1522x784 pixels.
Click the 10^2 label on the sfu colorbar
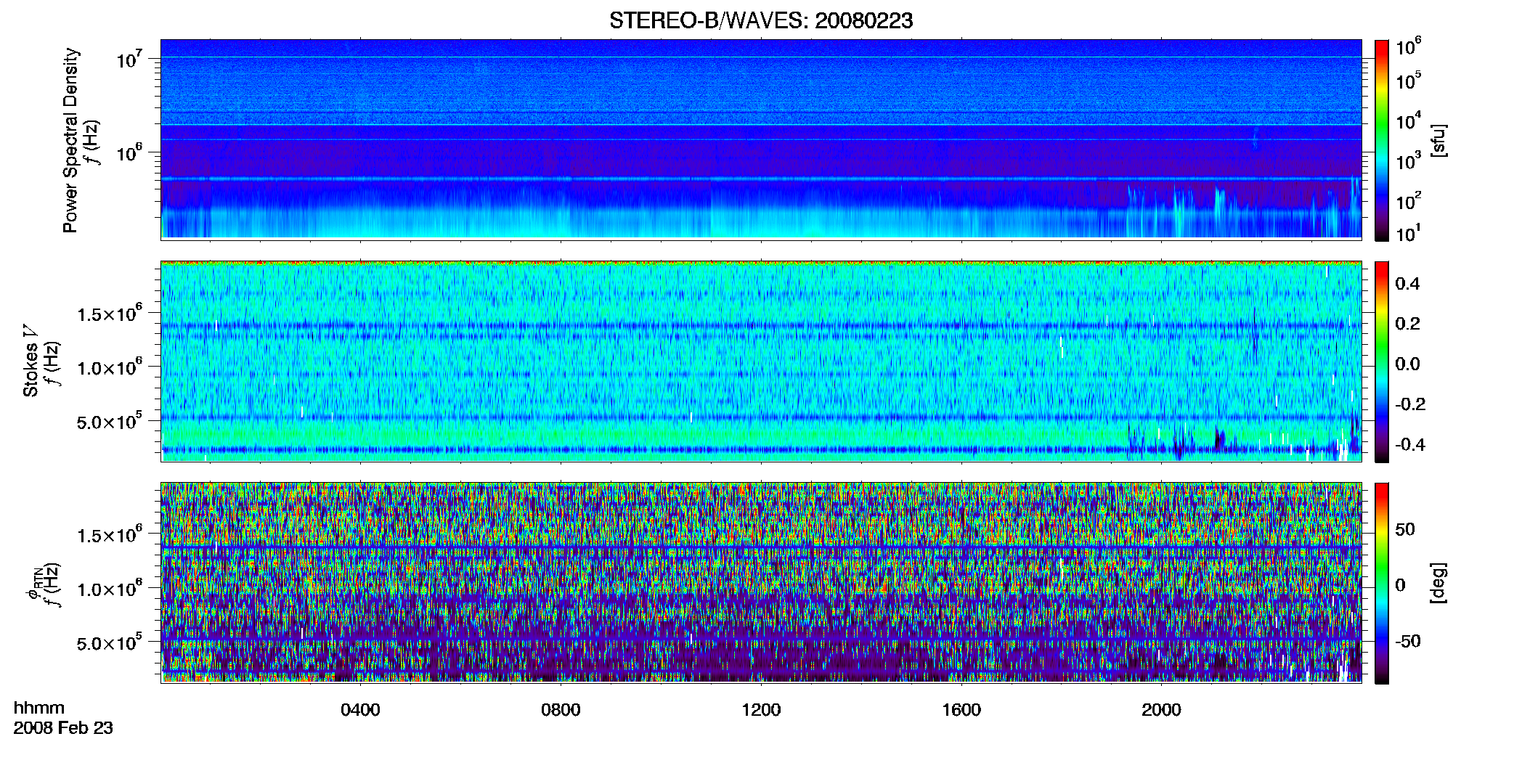(1409, 200)
